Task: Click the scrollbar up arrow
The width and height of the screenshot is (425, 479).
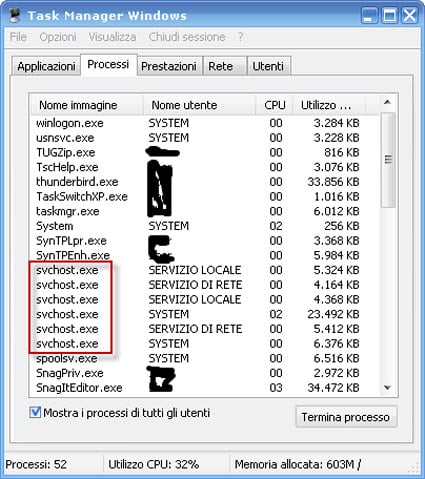Action: [x=387, y=102]
